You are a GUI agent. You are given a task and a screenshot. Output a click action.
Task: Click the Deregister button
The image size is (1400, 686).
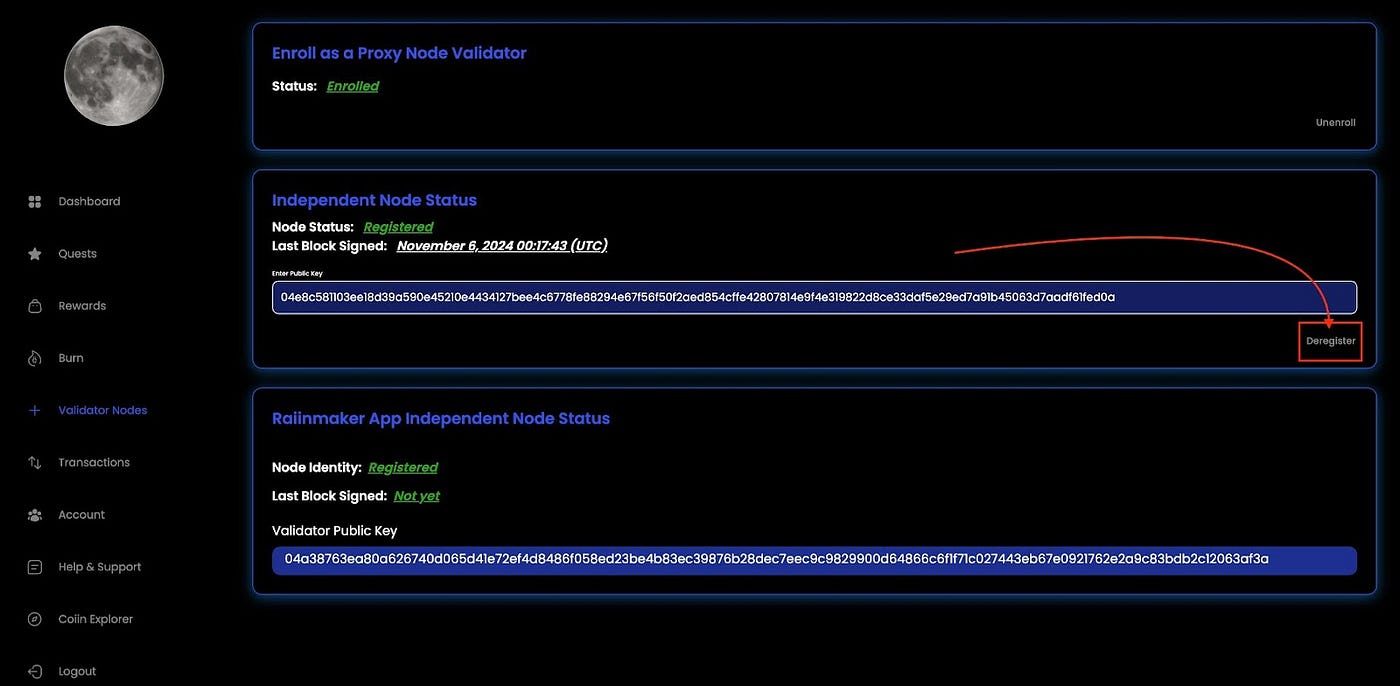pos(1331,341)
